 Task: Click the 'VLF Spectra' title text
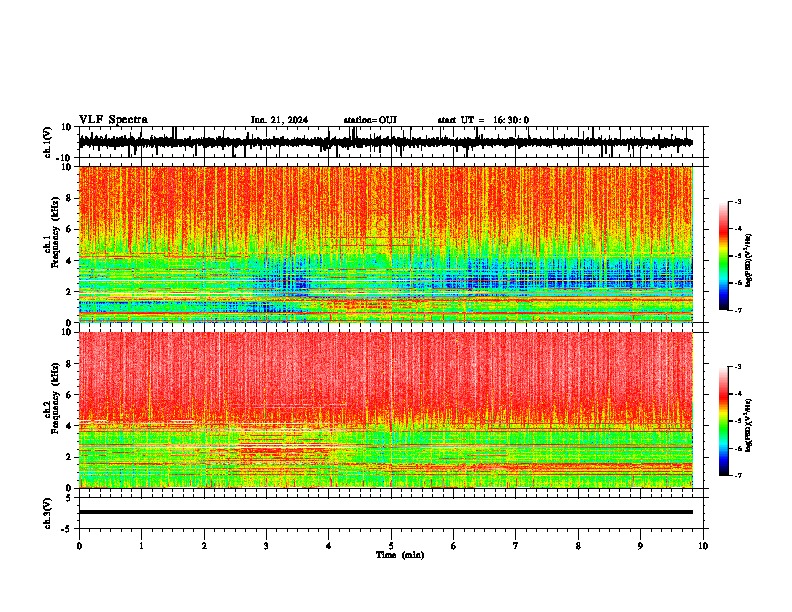tap(113, 120)
